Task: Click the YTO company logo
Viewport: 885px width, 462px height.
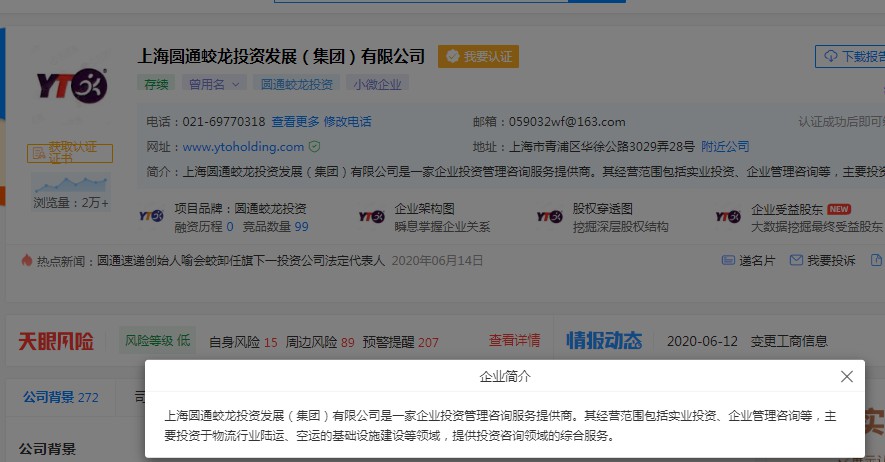Action: tap(72, 86)
